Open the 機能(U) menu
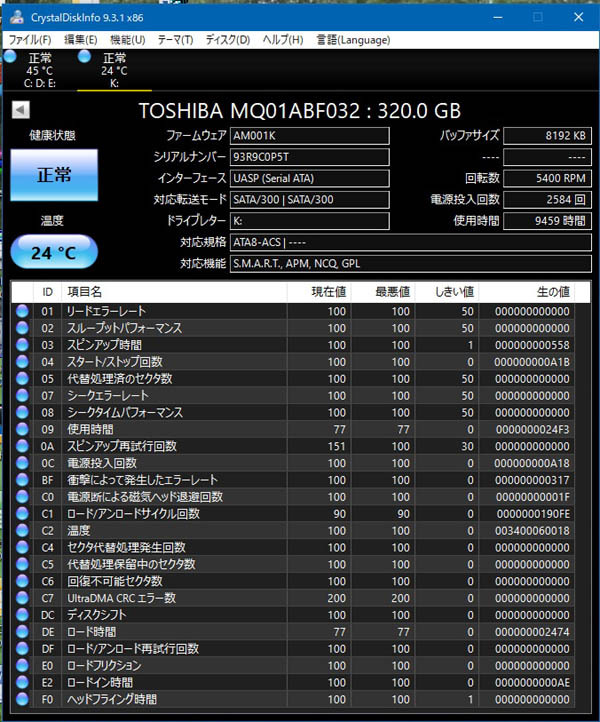This screenshot has height=722, width=600. pos(128,40)
